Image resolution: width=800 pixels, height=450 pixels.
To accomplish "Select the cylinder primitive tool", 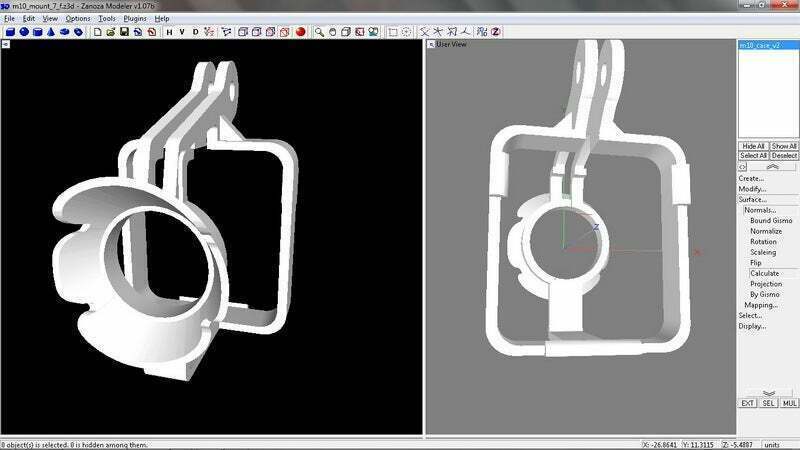I will click(x=38, y=31).
